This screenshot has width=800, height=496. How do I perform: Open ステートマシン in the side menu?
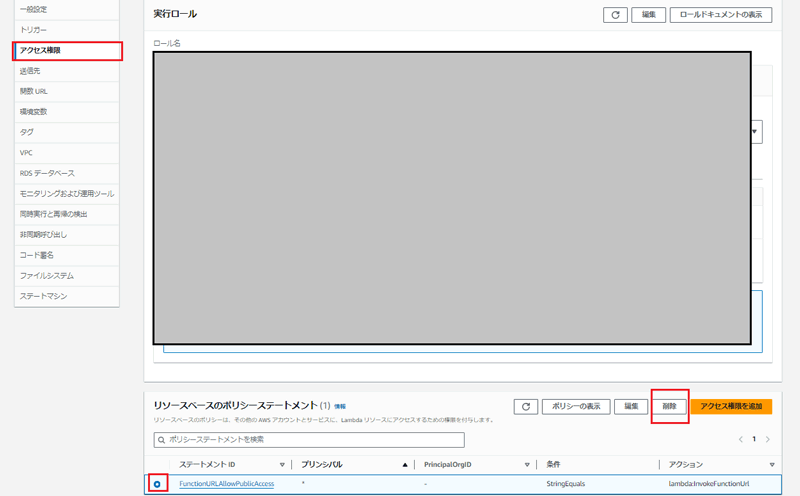click(67, 296)
